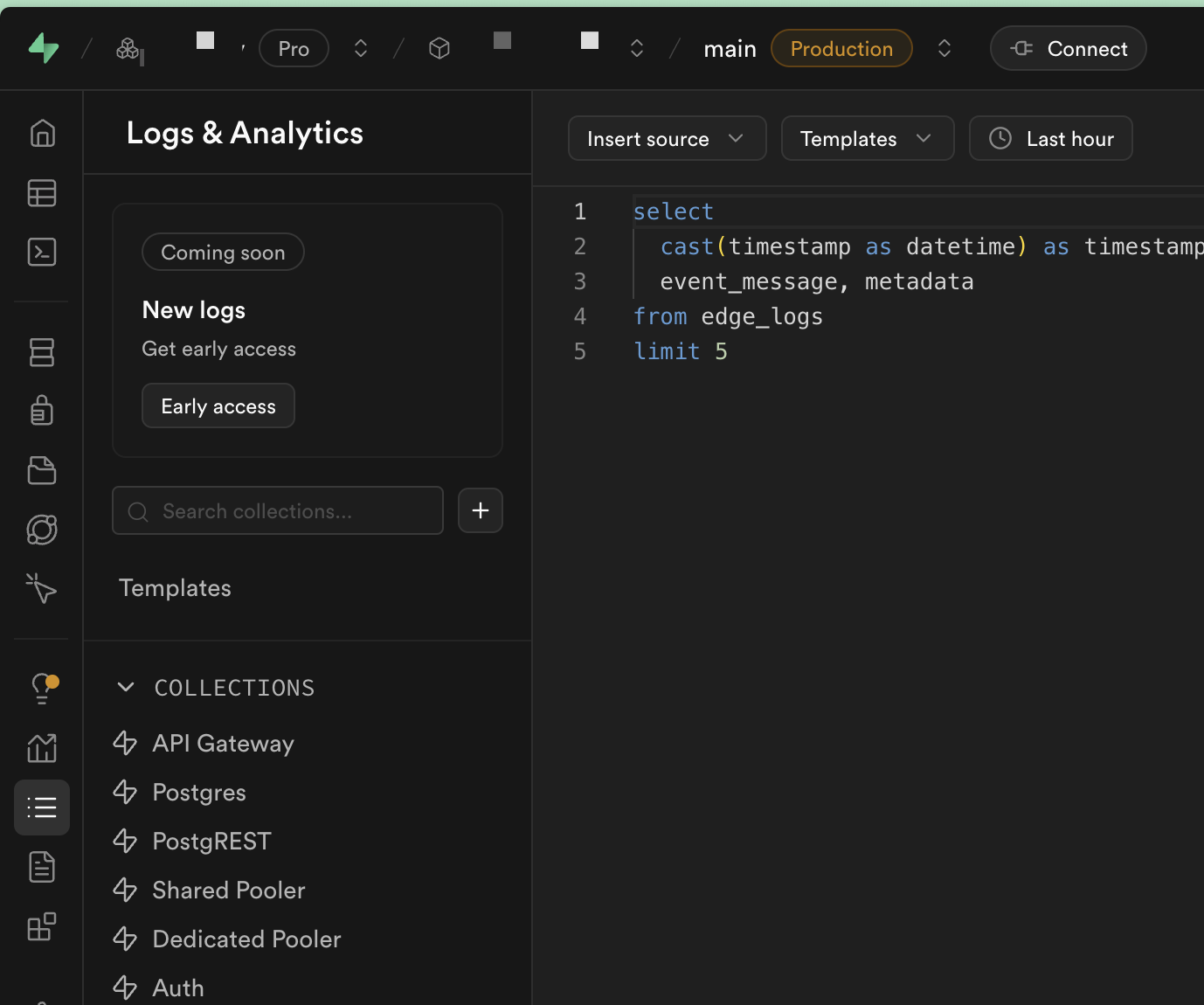Screen dimensions: 1204x1005
Task: Open Realtime cursor icon in sidebar
Action: click(42, 588)
